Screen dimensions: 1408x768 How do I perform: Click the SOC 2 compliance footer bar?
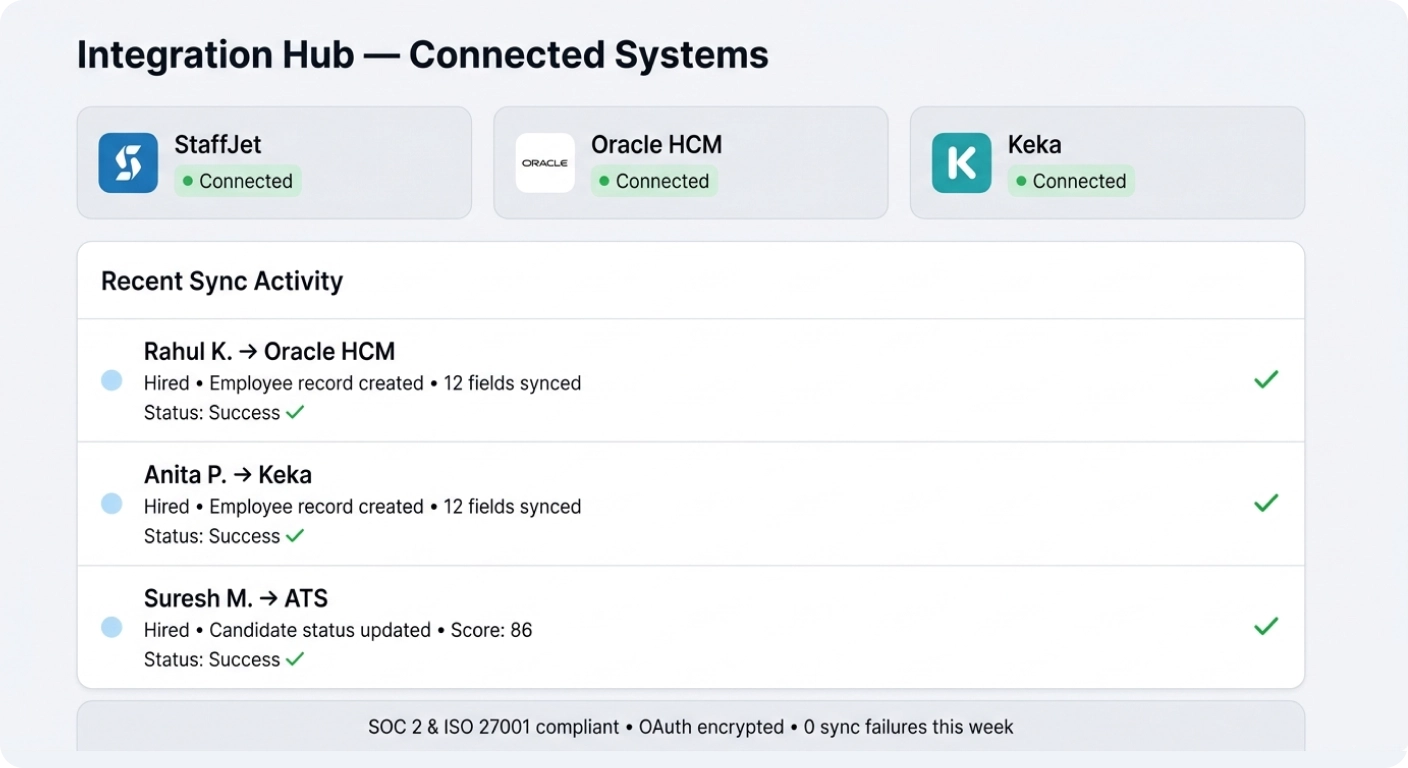tap(690, 727)
